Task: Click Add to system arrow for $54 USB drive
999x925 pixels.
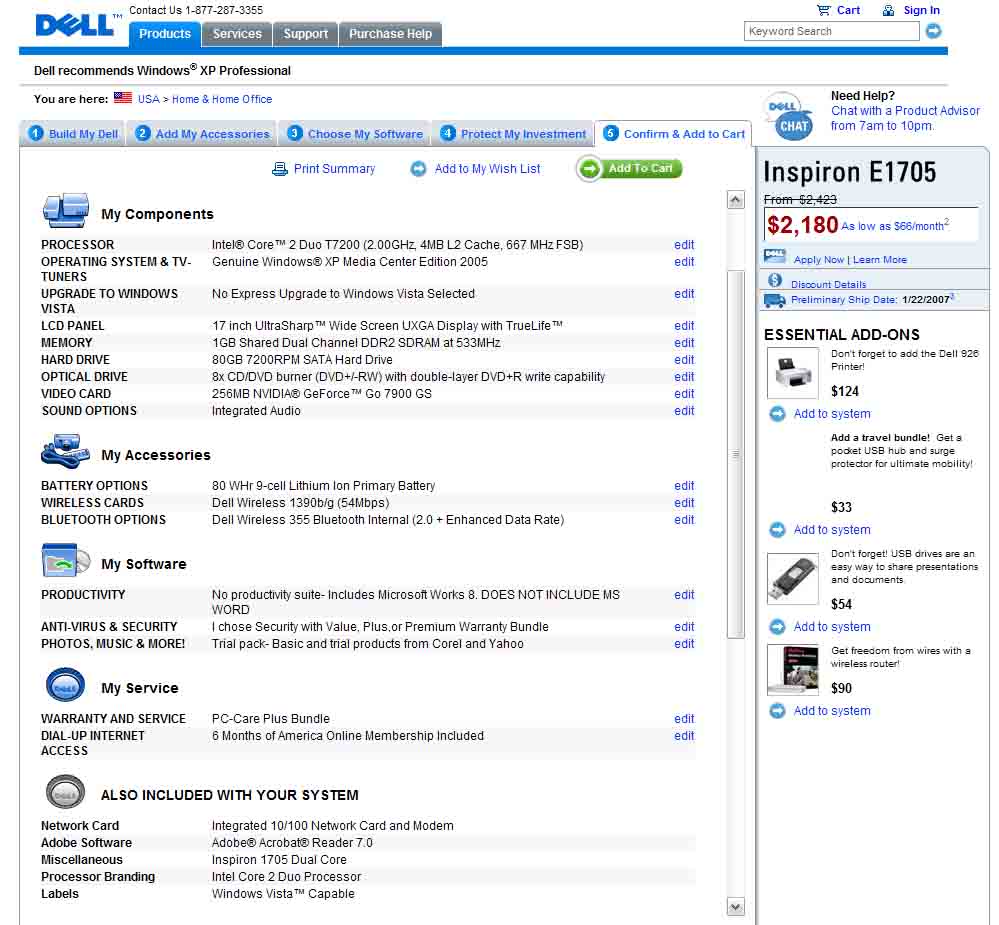Action: pos(777,627)
